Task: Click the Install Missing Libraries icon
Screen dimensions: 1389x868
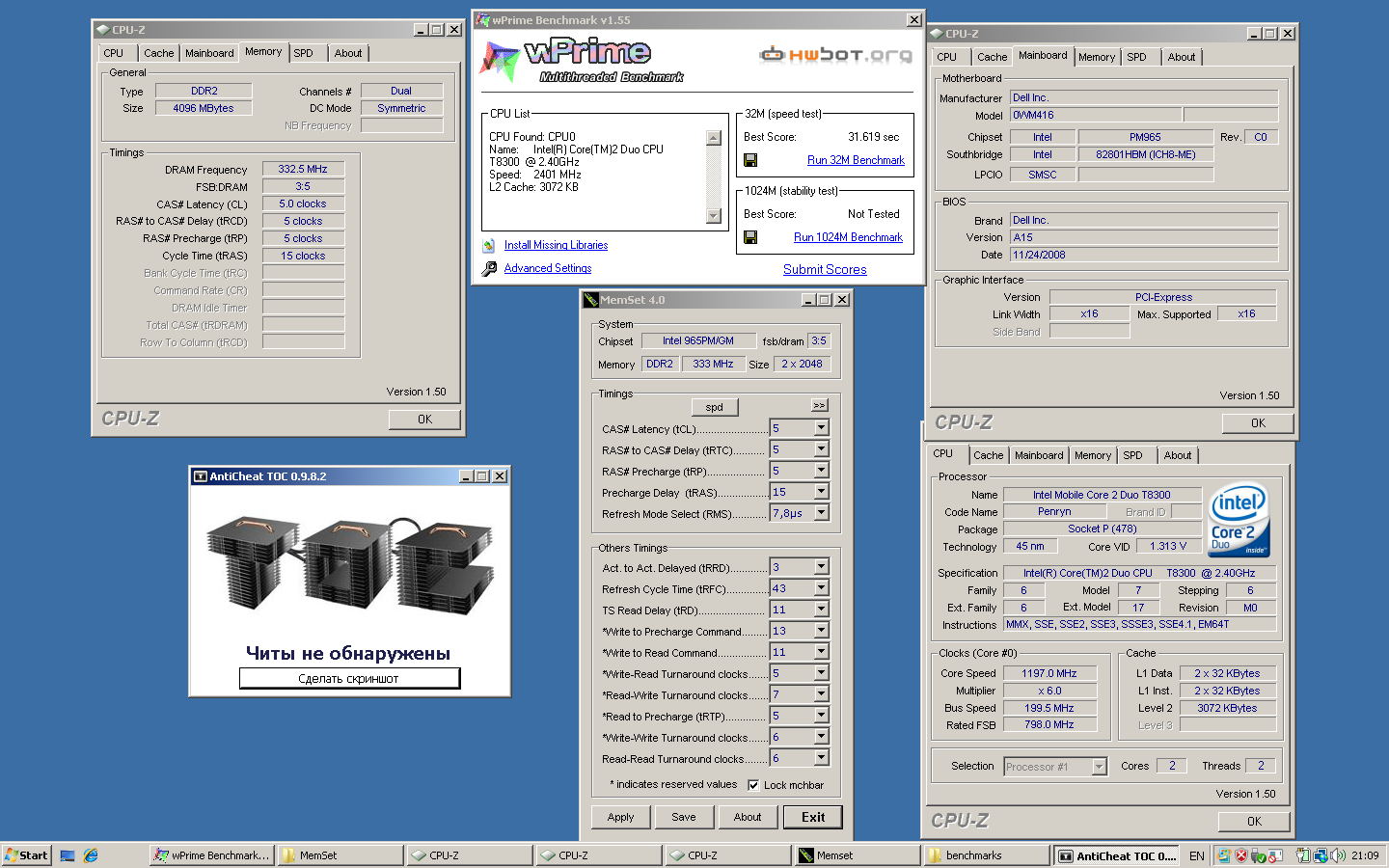Action: [x=489, y=245]
